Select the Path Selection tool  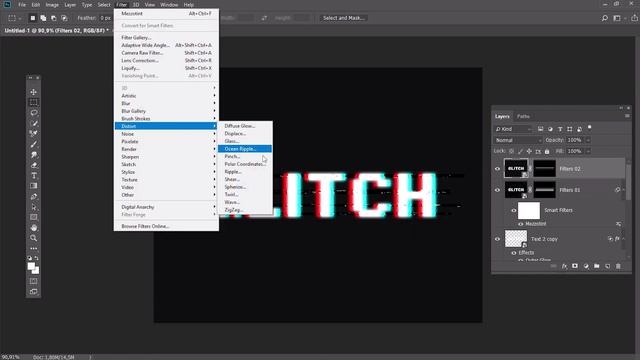[33, 207]
